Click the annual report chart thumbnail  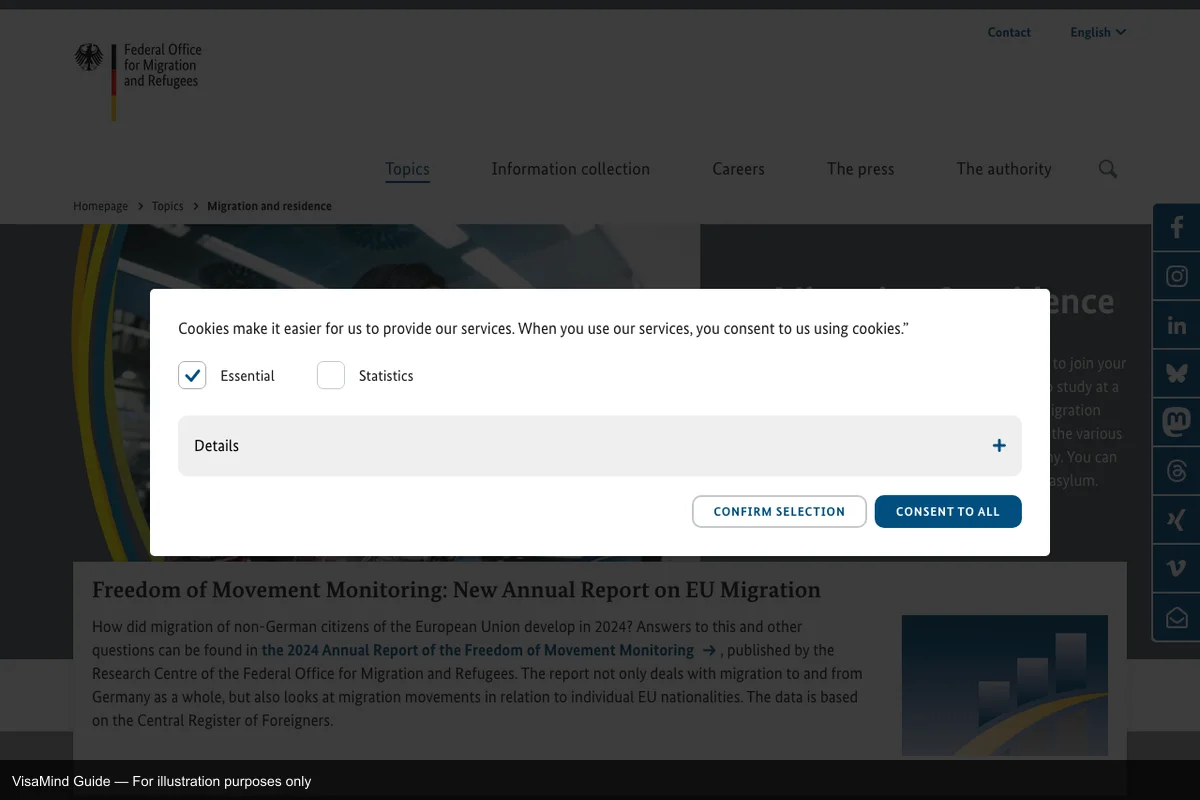(1004, 685)
